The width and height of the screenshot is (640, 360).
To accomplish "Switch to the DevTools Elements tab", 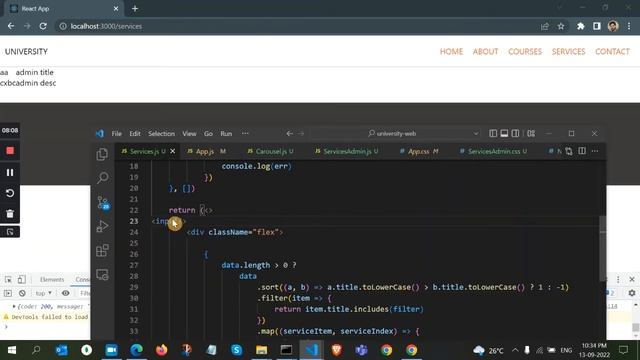I will coord(52,280).
